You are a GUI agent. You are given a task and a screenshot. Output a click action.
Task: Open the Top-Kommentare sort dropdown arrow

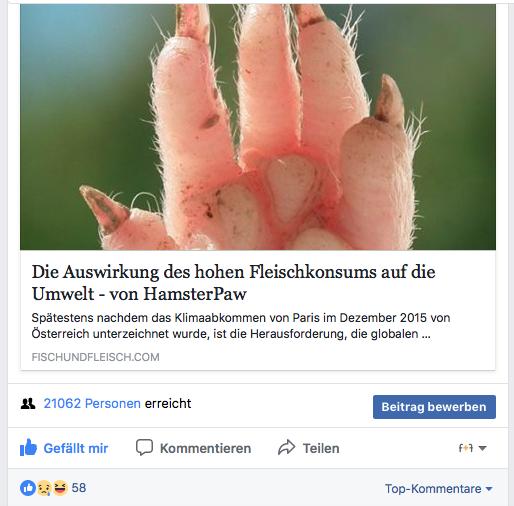click(x=489, y=489)
